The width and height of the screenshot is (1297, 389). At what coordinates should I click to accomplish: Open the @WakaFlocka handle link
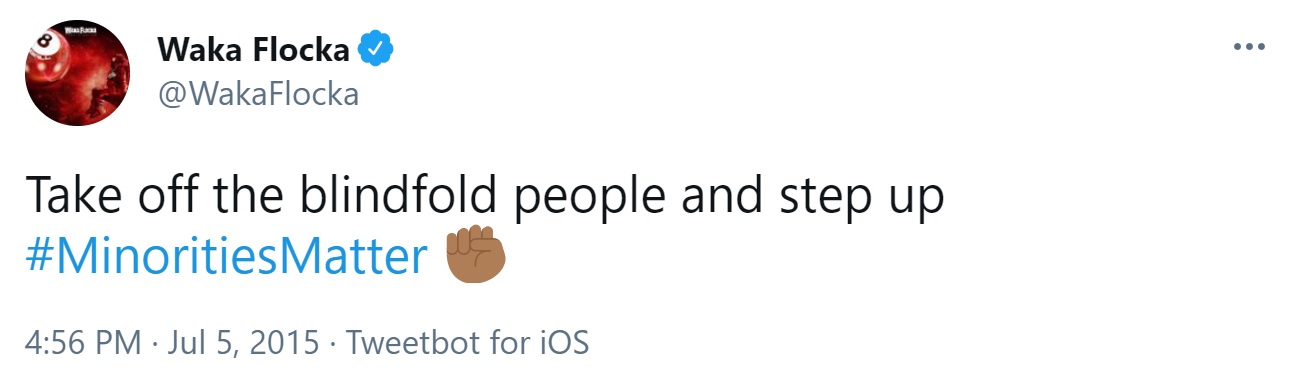(258, 94)
